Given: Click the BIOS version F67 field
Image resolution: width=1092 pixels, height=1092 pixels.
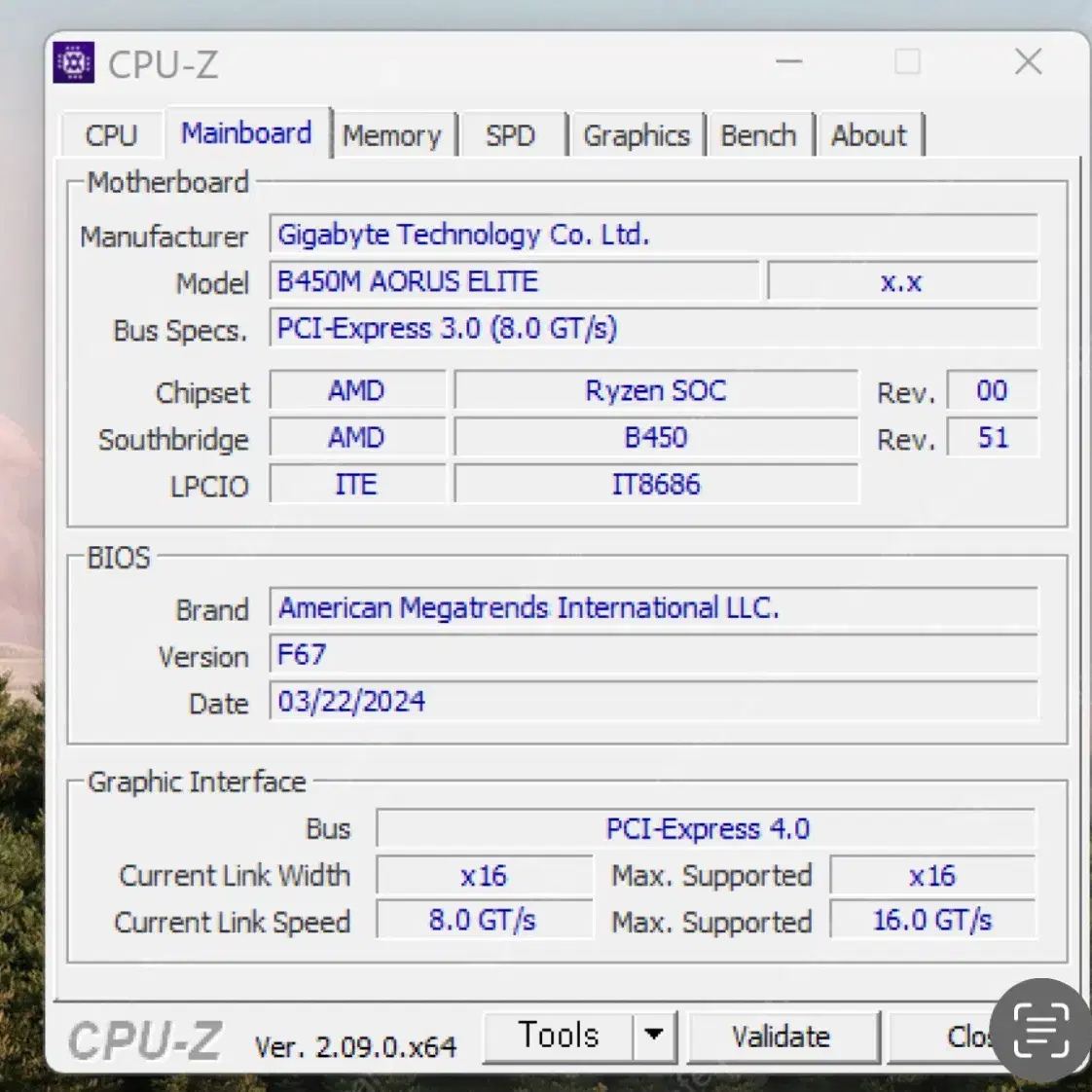Looking at the screenshot, I should point(653,654).
